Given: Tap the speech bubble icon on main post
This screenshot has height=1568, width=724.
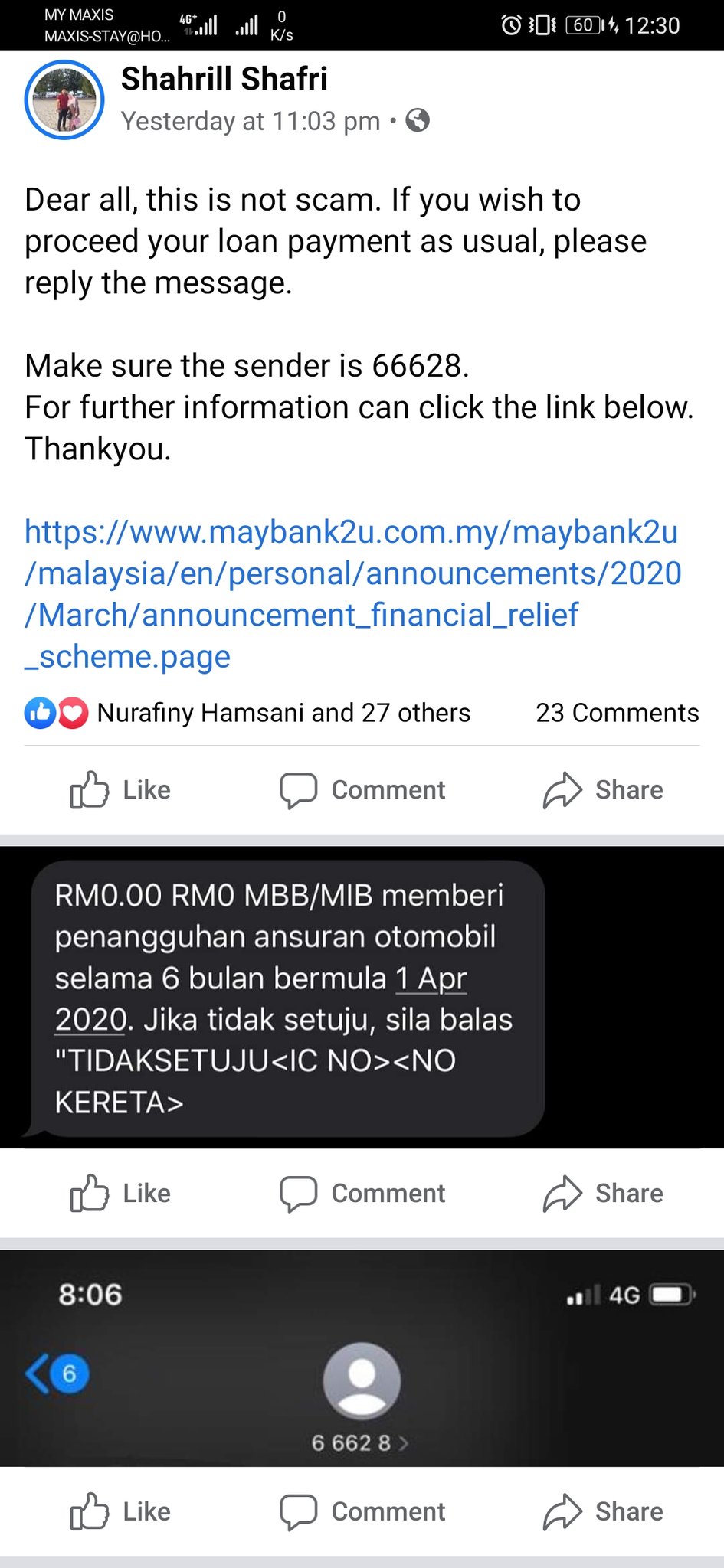Looking at the screenshot, I should [x=299, y=791].
